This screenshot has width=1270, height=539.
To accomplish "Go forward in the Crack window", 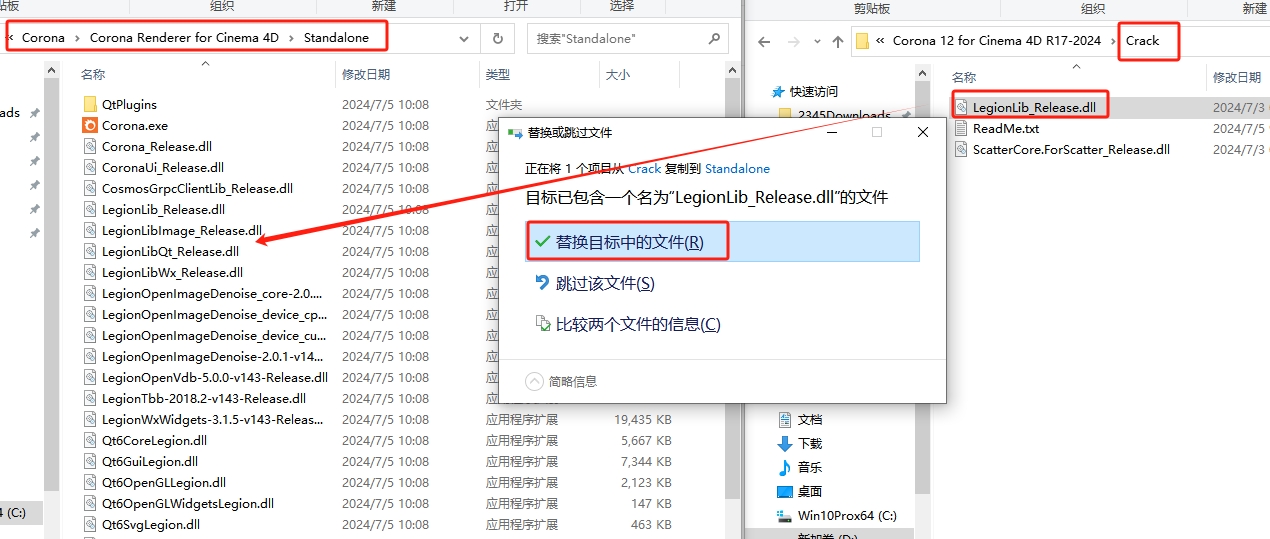I will pos(792,41).
